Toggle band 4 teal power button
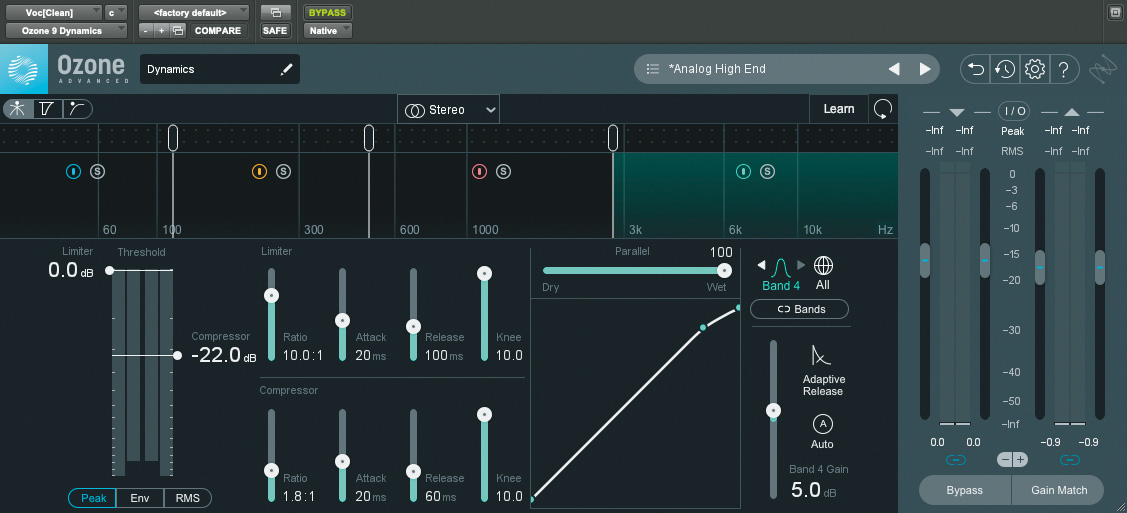The image size is (1127, 513). [x=743, y=171]
